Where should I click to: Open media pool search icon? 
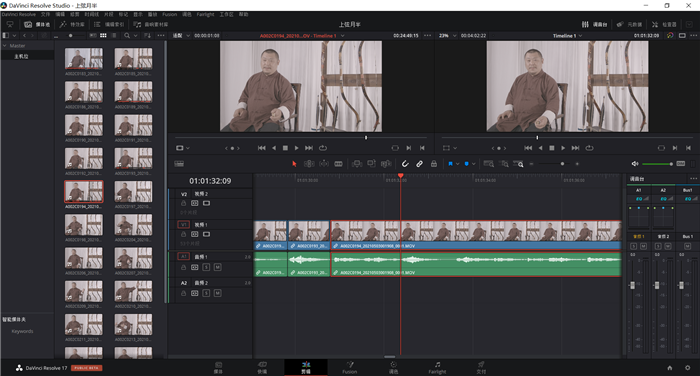pos(127,35)
